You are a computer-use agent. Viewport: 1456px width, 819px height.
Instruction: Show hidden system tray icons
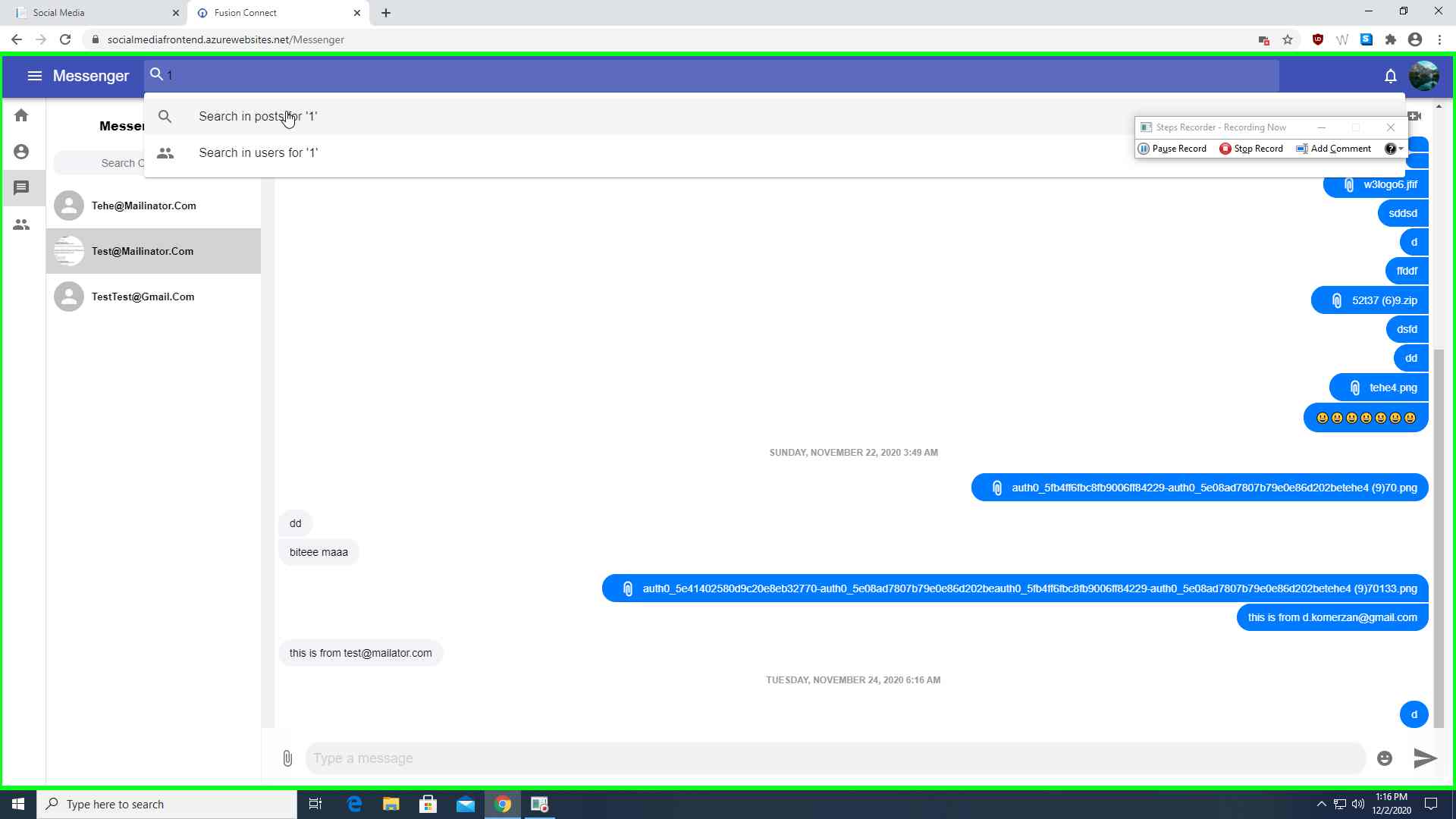pyautogui.click(x=1321, y=804)
